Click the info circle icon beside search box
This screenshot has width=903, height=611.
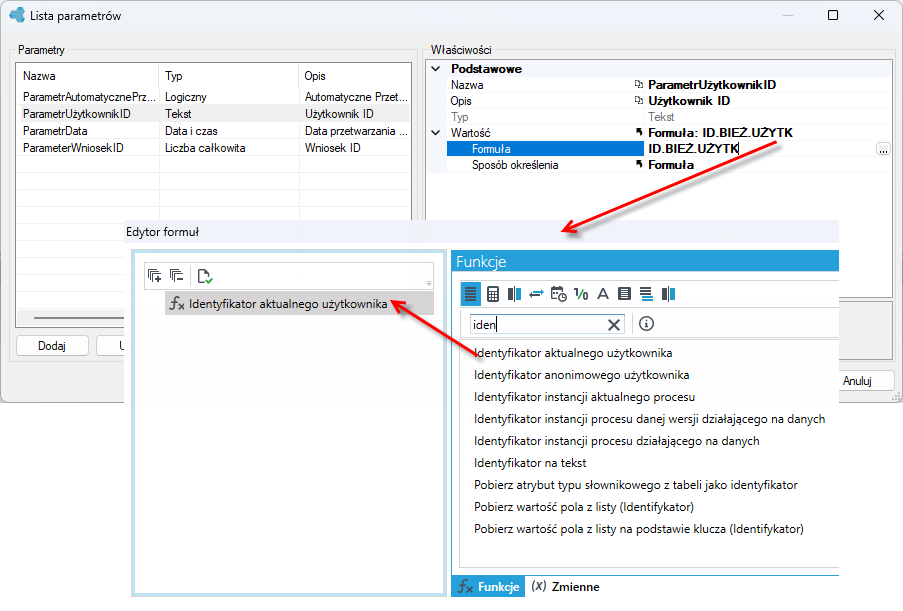coord(646,324)
